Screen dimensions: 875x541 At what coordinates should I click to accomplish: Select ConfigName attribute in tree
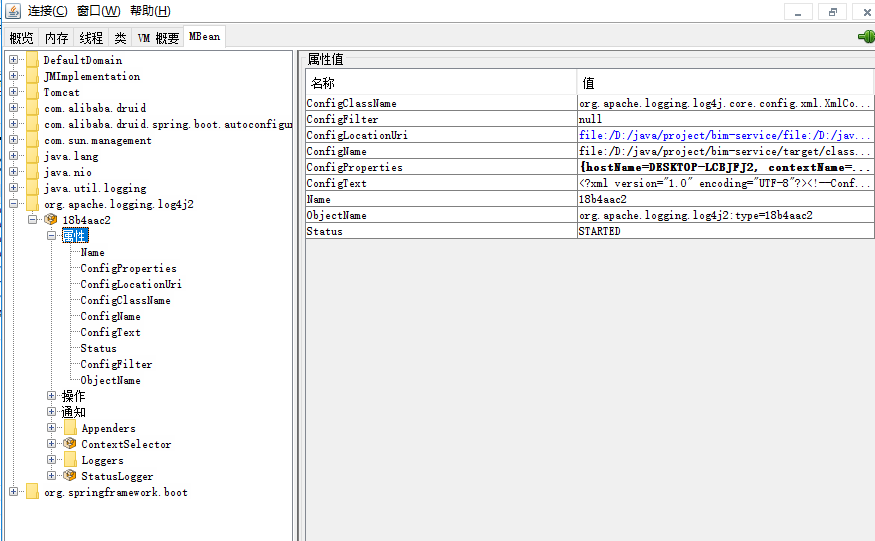(110, 317)
